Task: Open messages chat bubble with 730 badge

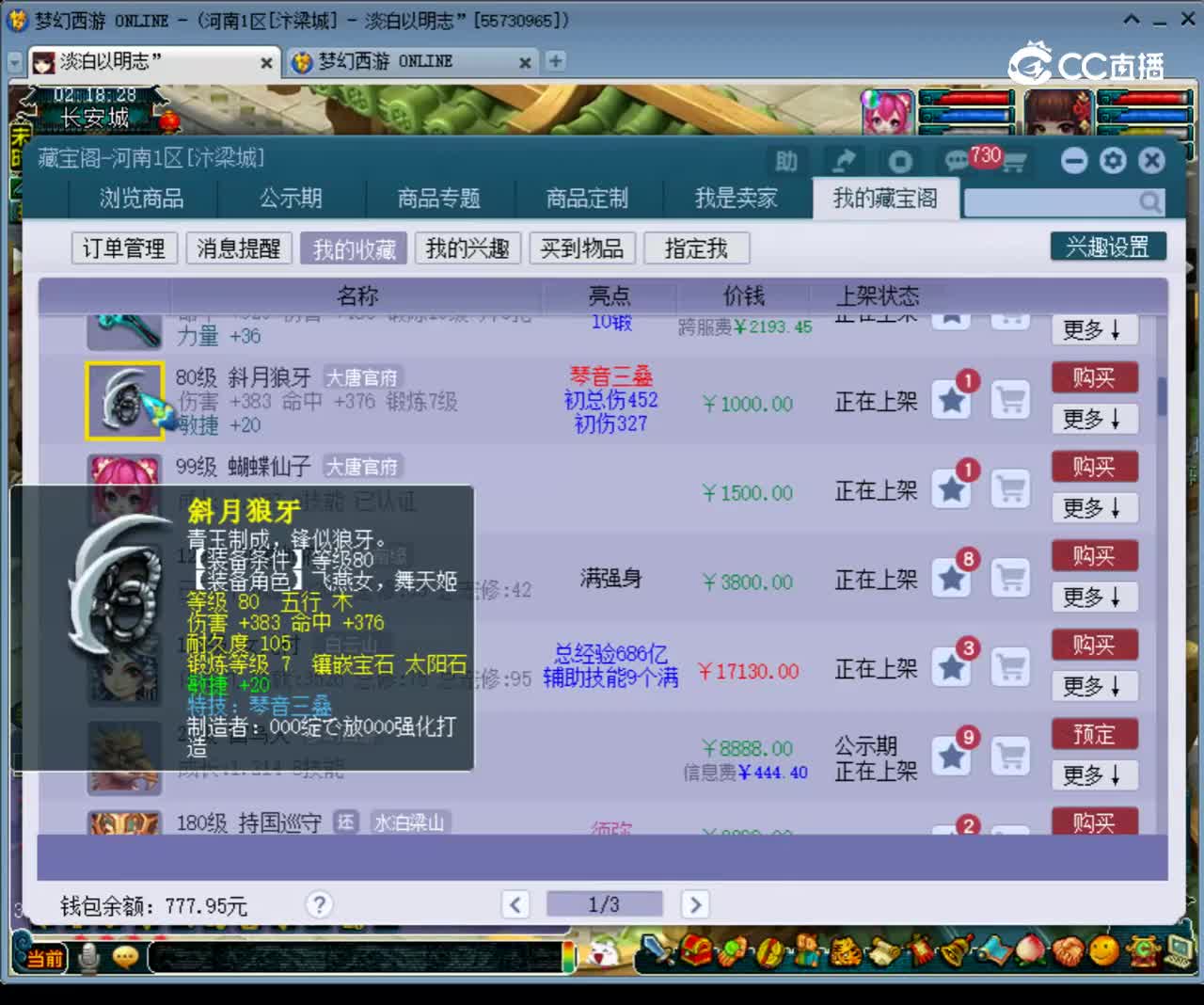Action: (958, 161)
